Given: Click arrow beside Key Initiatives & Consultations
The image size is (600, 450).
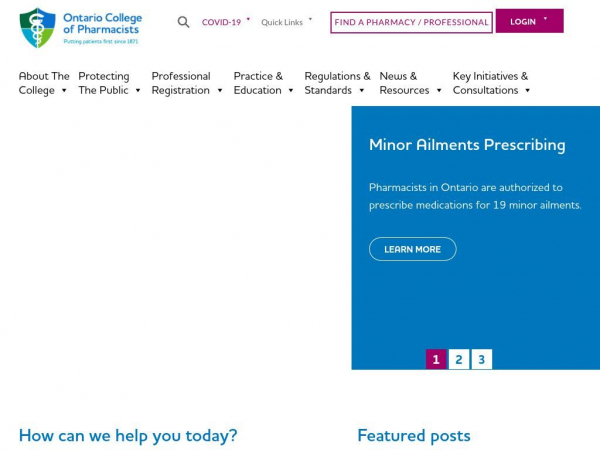Looking at the screenshot, I should pyautogui.click(x=527, y=91).
